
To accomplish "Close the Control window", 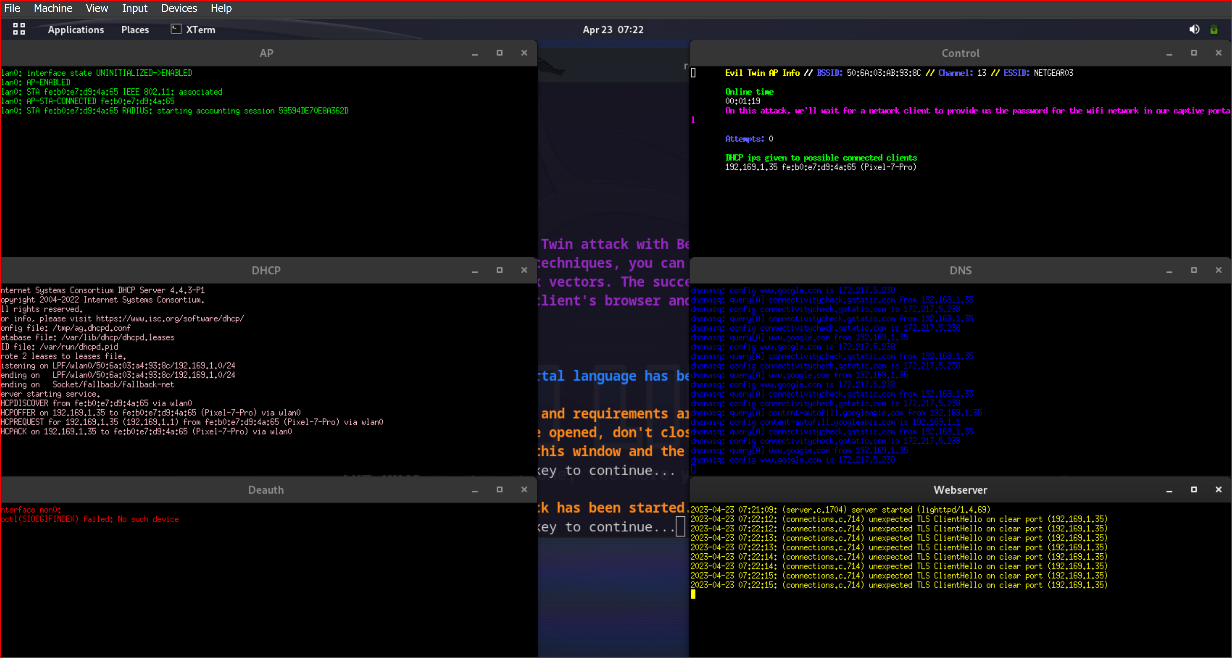I will pos(1217,53).
